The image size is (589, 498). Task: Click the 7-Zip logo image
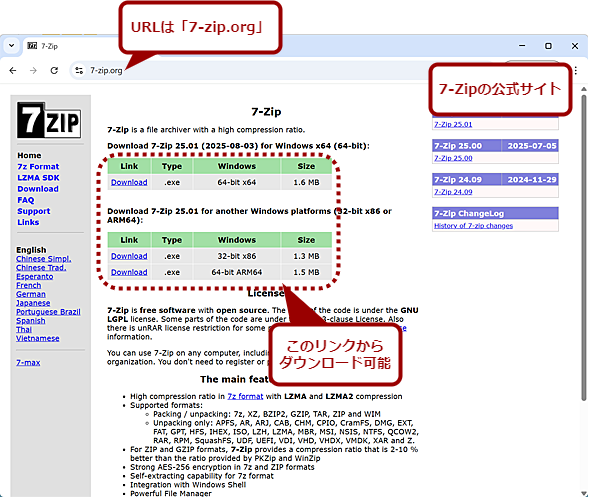(x=49, y=120)
